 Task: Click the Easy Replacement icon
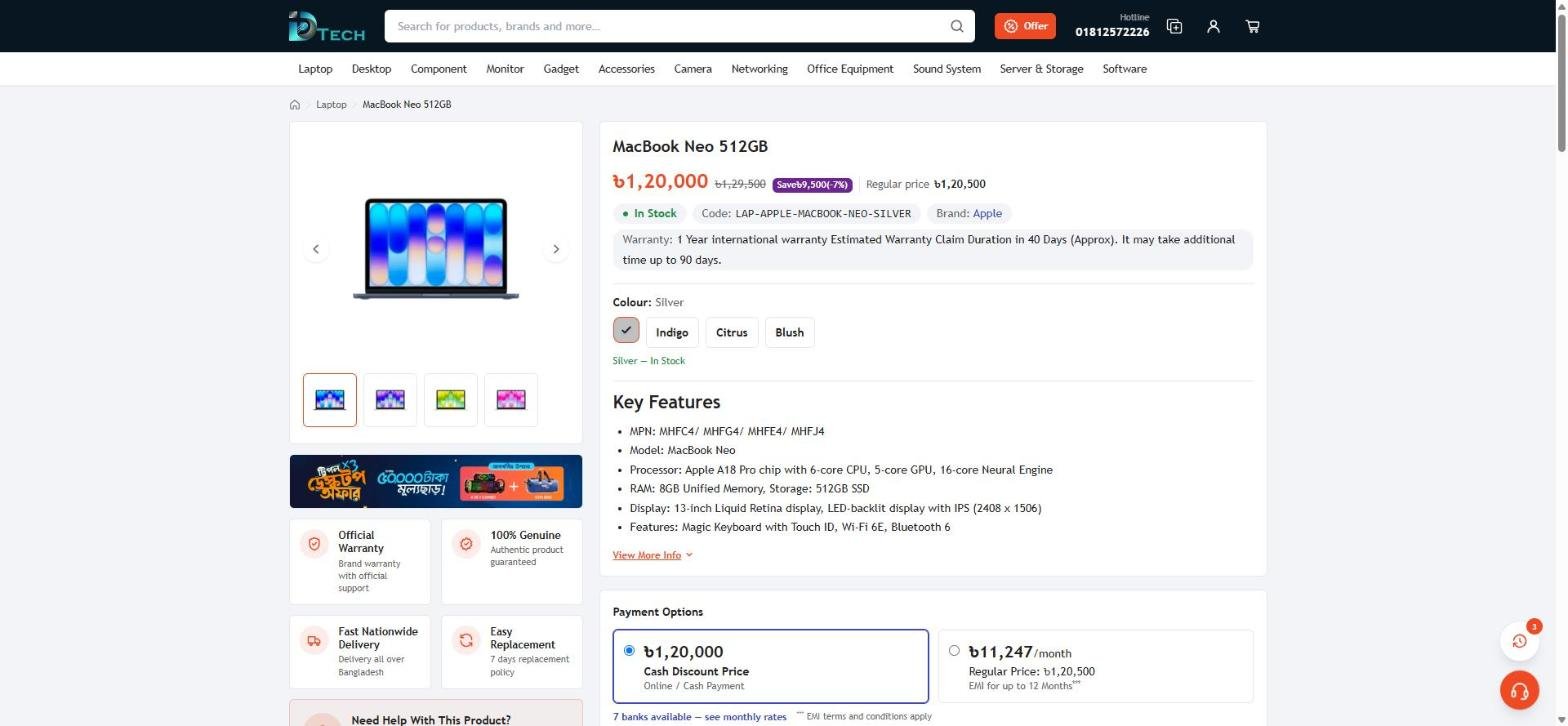(466, 641)
